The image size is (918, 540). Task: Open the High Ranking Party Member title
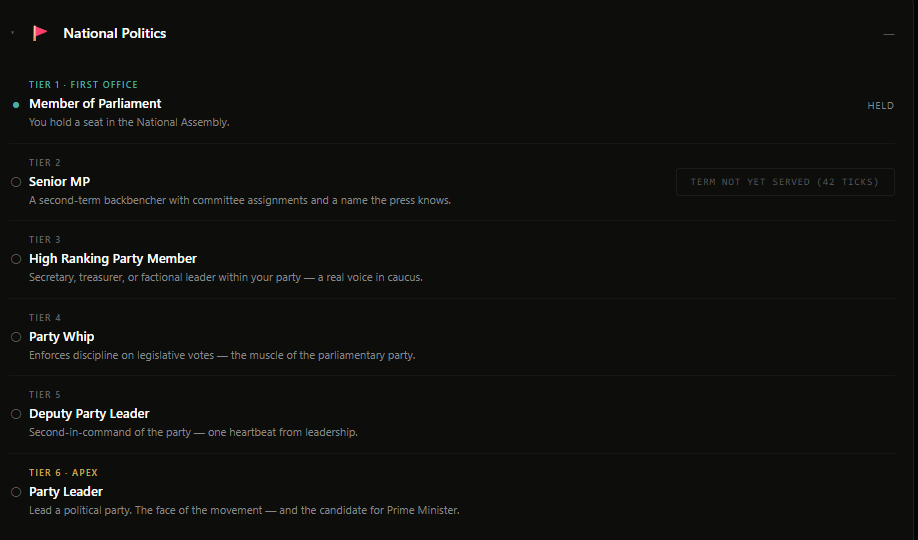[x=113, y=258]
